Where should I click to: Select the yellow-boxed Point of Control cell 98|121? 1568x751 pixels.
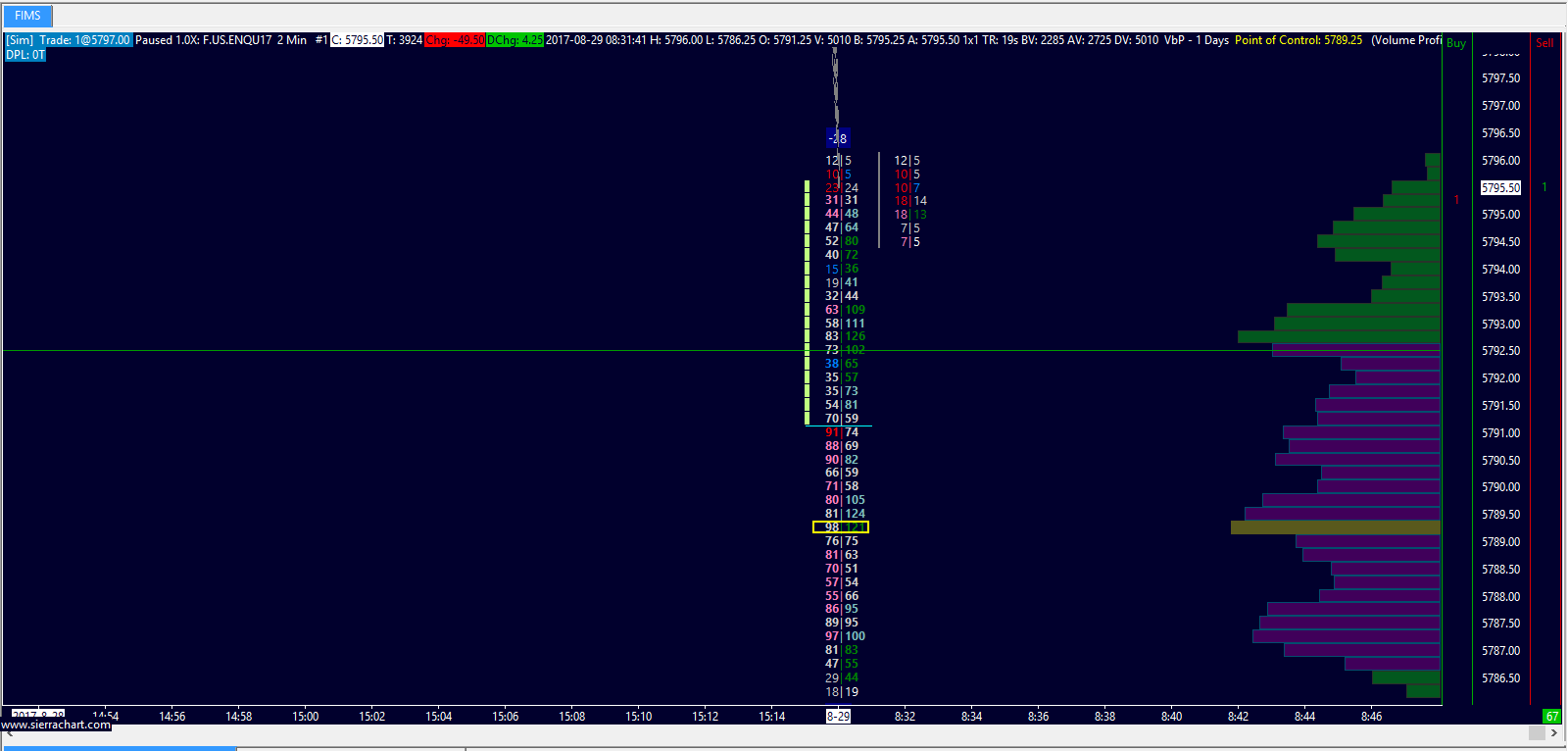click(x=841, y=527)
